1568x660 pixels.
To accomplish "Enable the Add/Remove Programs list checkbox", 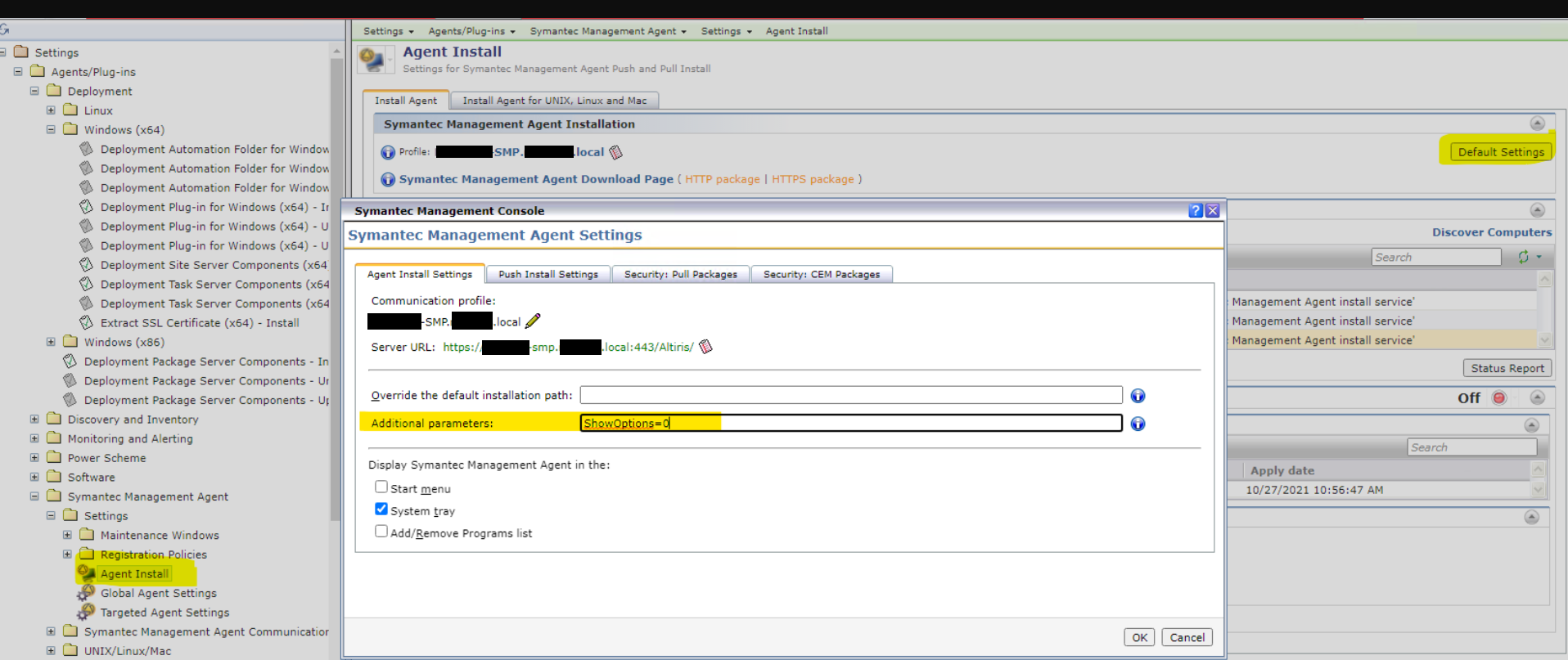I will tap(381, 531).
